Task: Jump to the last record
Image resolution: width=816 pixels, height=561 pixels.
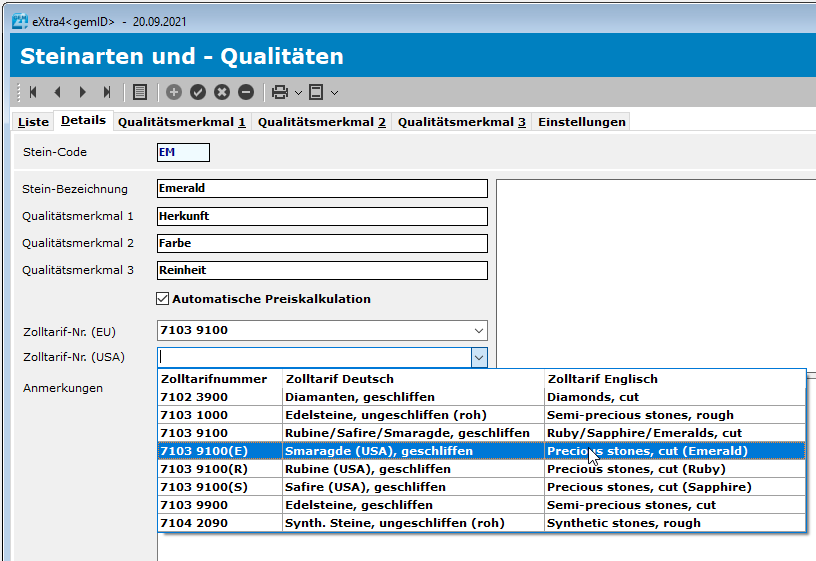Action: (x=107, y=92)
